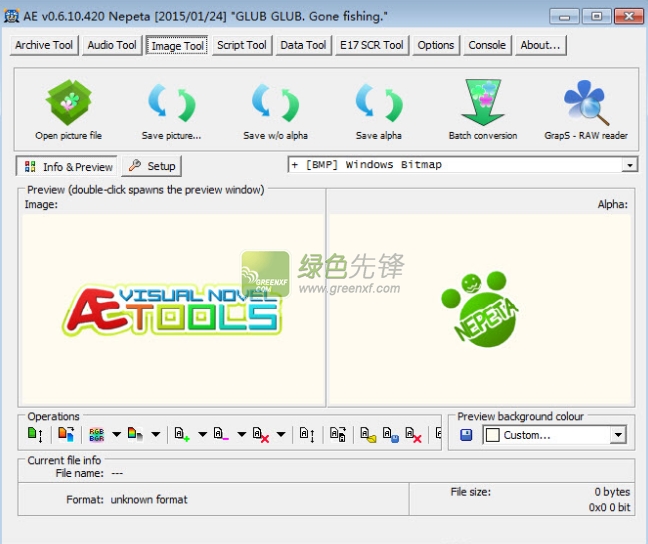Click the last alpha icon with red X
The image size is (648, 544).
tap(413, 434)
